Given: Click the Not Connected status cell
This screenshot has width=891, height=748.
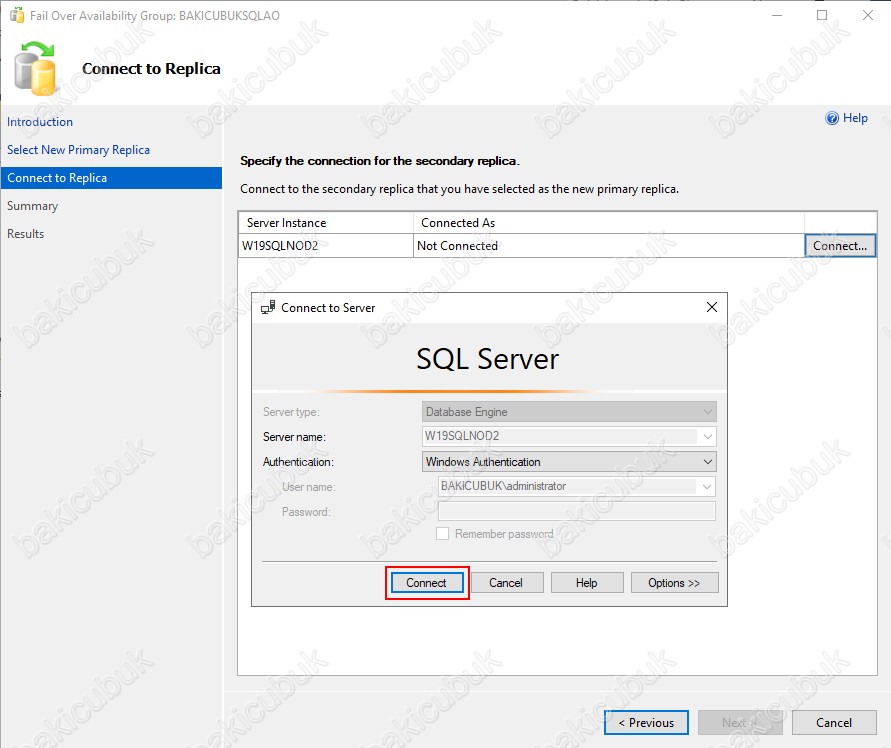Looking at the screenshot, I should pyautogui.click(x=609, y=246).
